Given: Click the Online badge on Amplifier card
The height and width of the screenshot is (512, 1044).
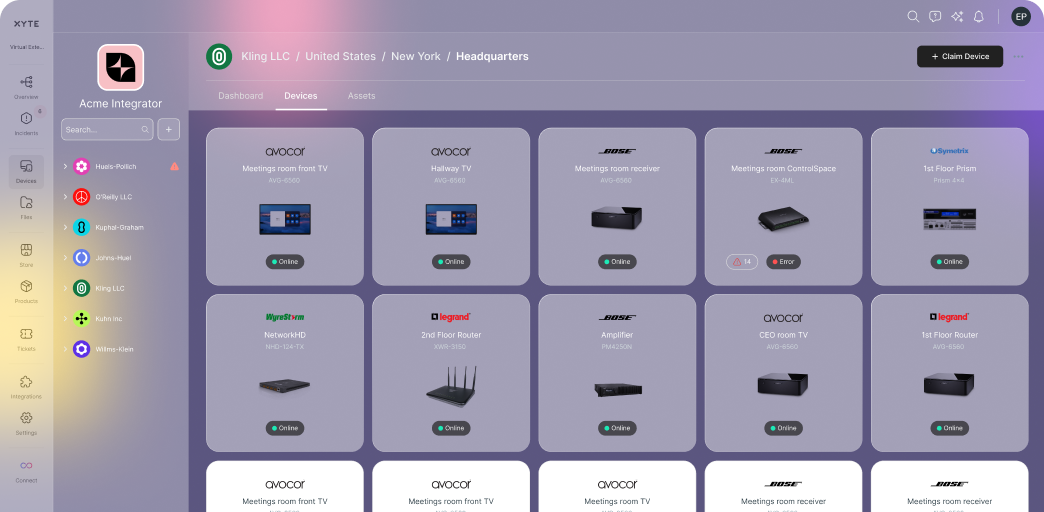Looking at the screenshot, I should pyautogui.click(x=617, y=428).
